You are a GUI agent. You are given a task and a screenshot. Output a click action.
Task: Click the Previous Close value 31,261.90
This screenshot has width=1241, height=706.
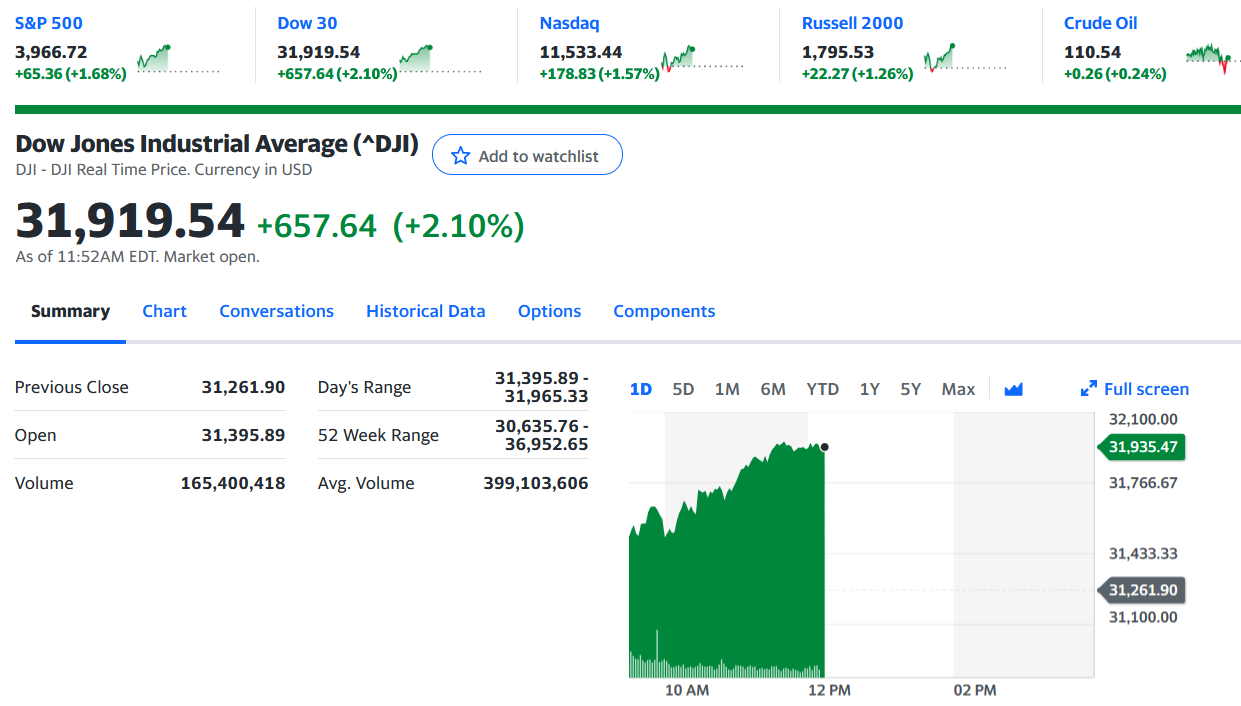pos(243,387)
